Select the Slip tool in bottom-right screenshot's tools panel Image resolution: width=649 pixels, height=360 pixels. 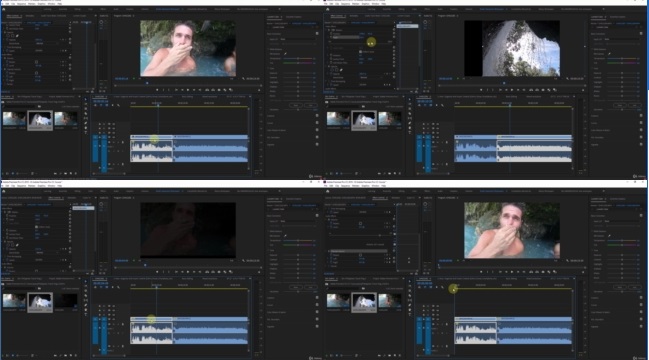(x=410, y=300)
